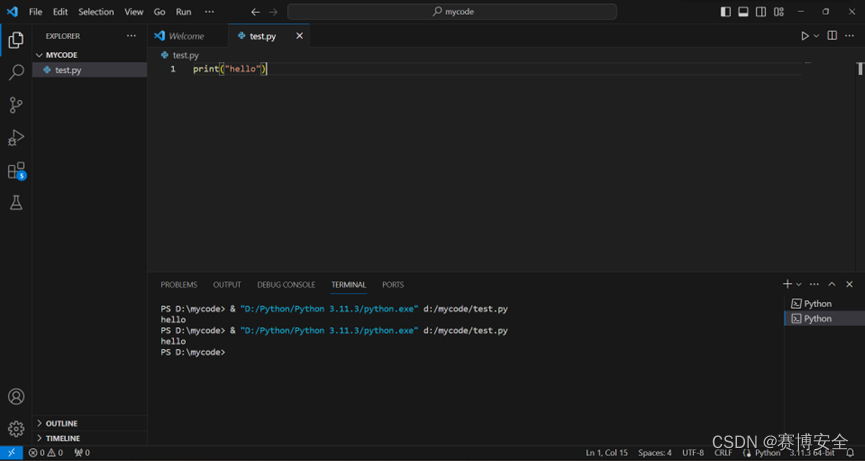Viewport: 865px width, 461px height.
Task: Open editor More Actions ellipsis
Action: 850,36
